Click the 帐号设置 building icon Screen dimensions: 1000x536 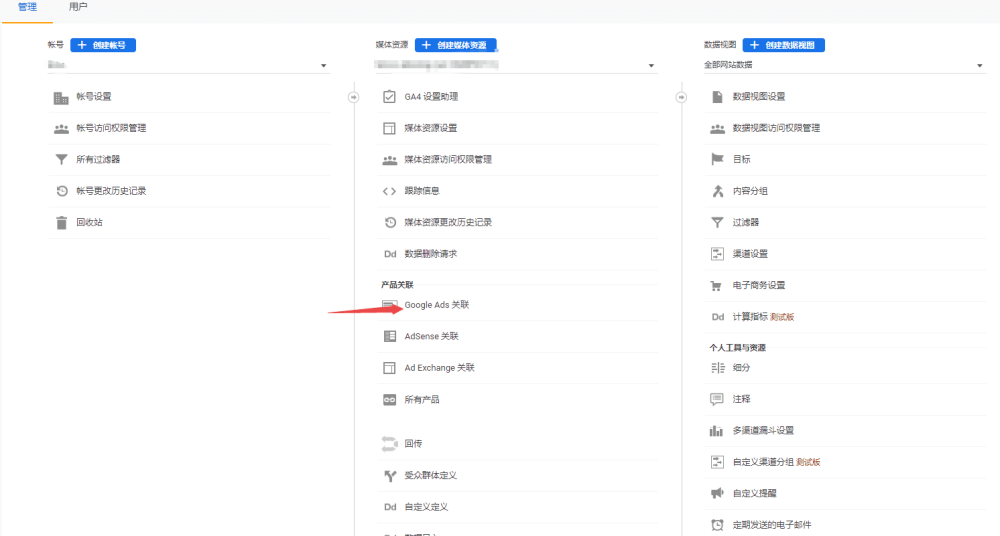click(62, 97)
